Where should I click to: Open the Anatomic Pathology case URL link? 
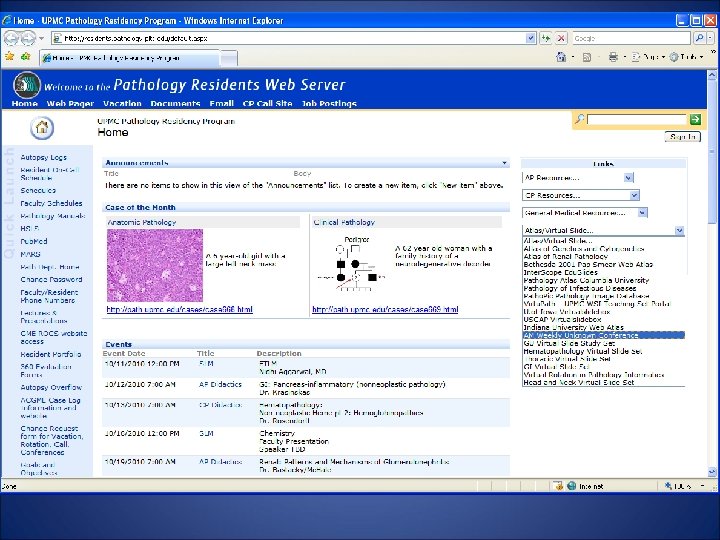pyautogui.click(x=180, y=309)
